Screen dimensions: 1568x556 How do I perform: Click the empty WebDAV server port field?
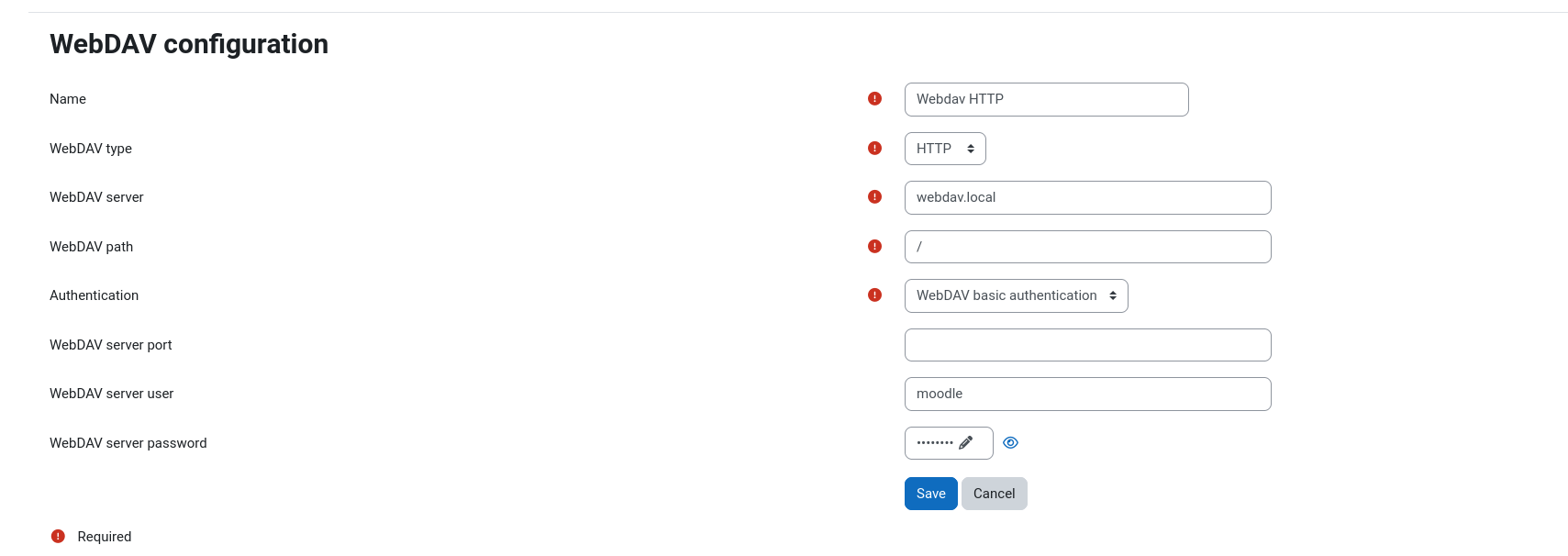pos(1087,345)
